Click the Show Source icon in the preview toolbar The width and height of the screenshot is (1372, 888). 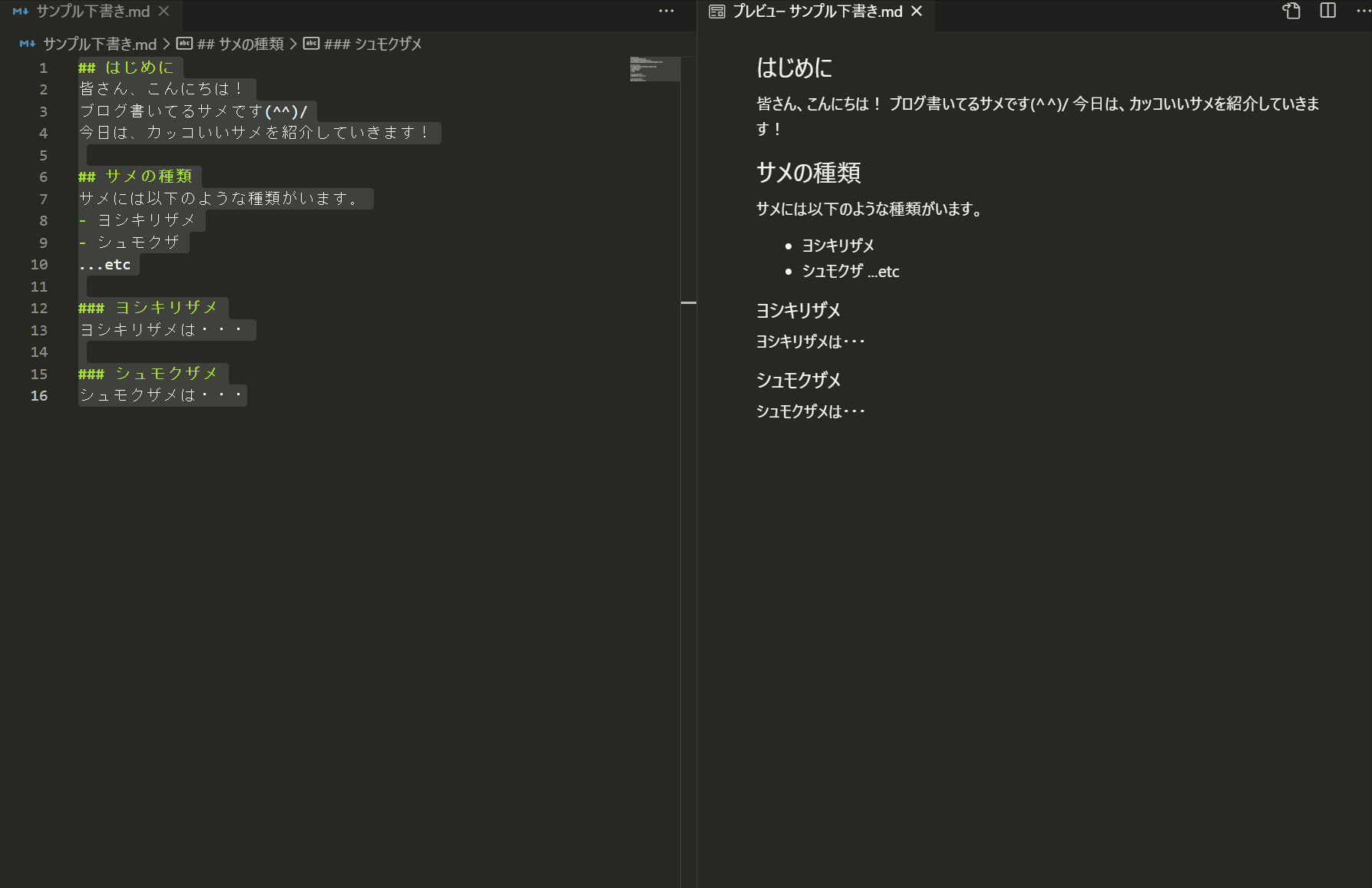point(1291,12)
